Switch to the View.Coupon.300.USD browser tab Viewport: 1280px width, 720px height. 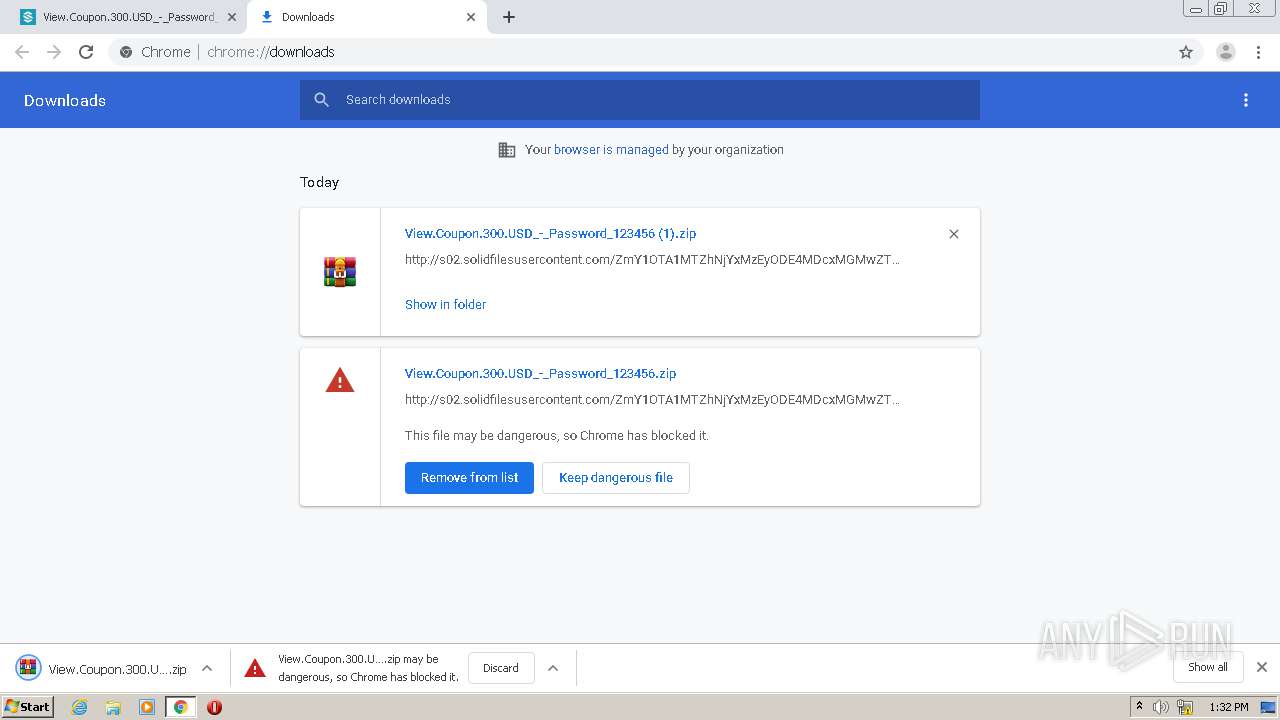tap(128, 17)
